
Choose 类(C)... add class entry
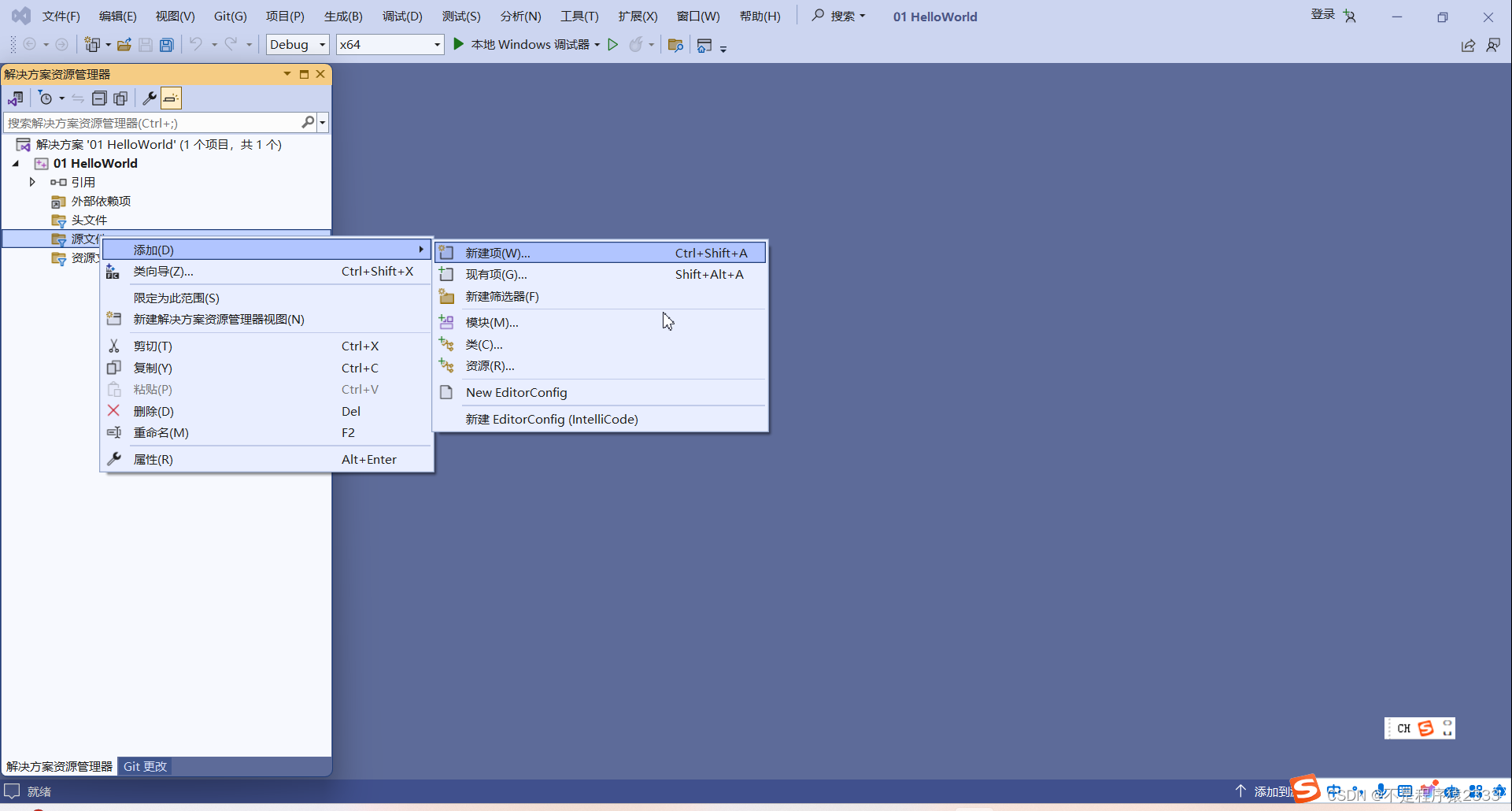(x=601, y=344)
